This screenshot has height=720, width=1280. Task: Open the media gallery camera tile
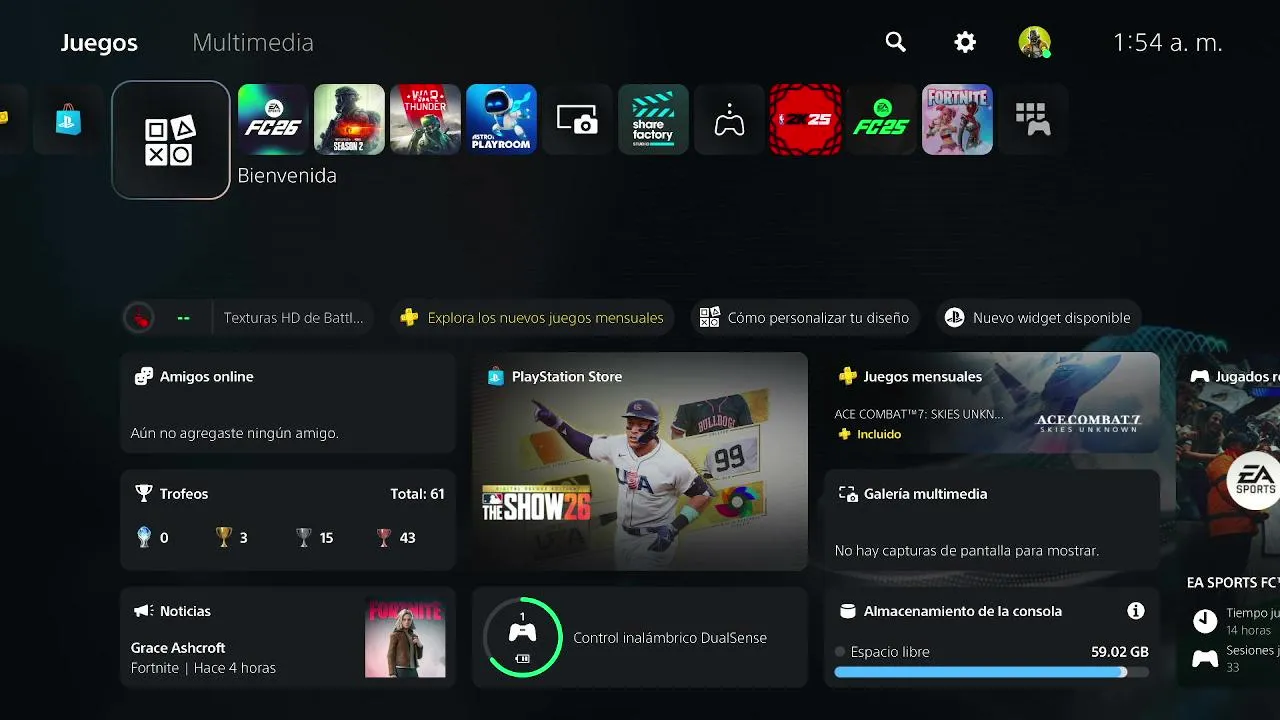577,119
